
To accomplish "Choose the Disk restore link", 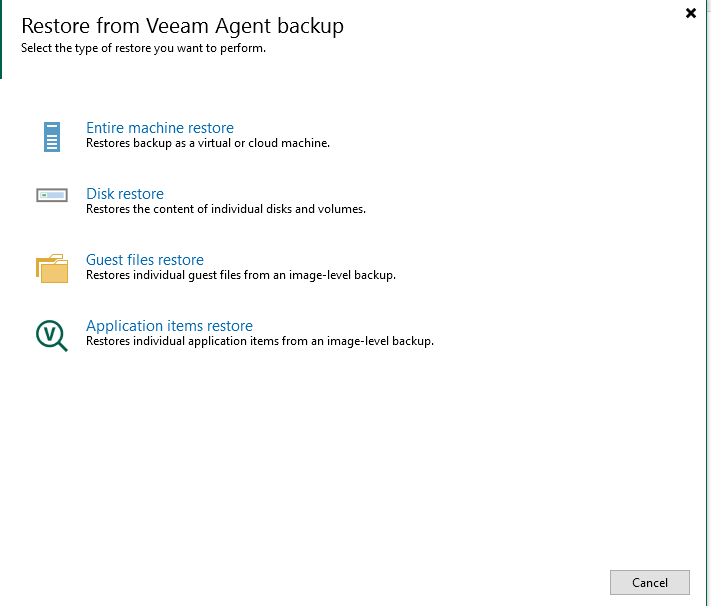I will point(125,194).
